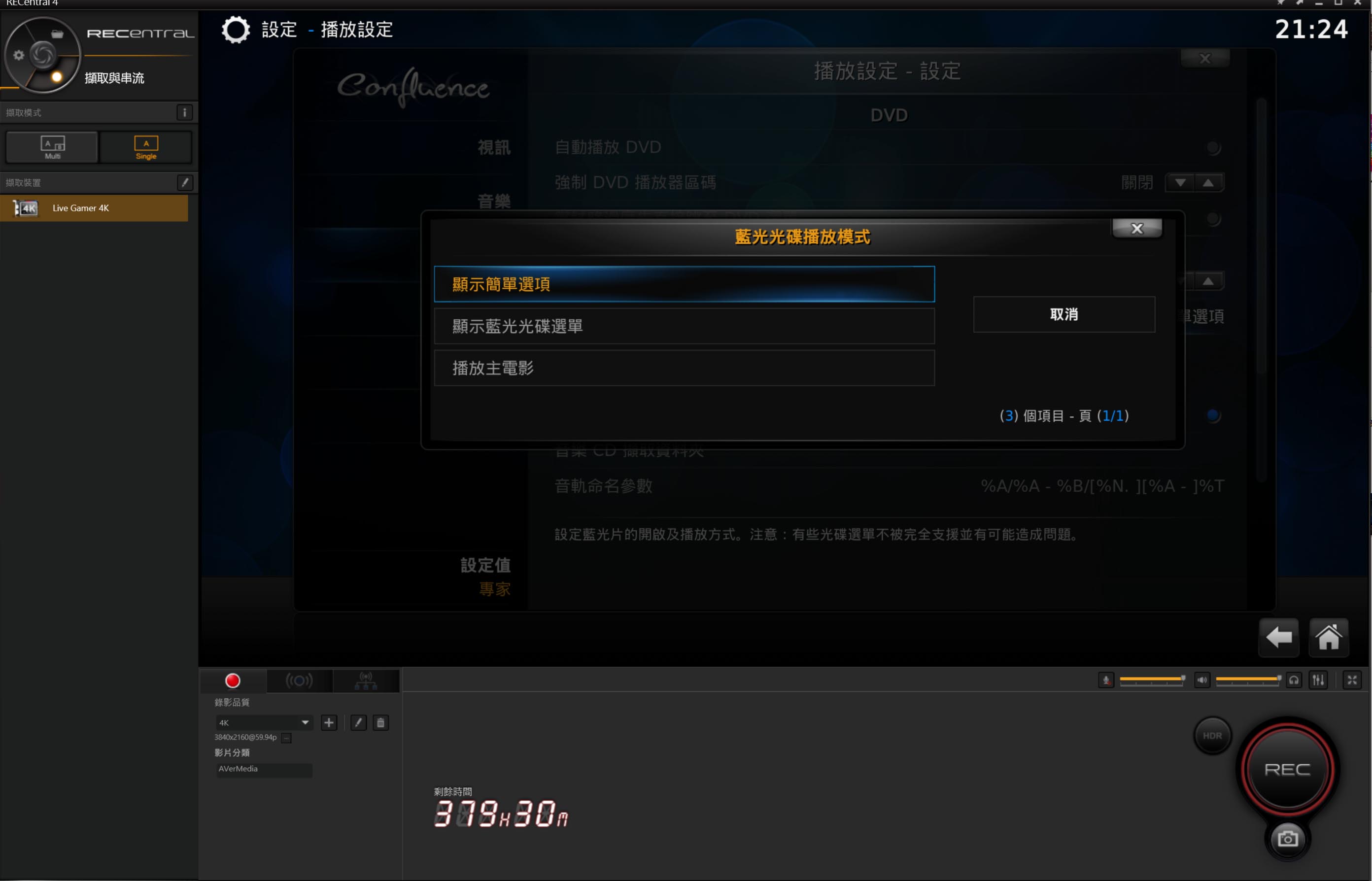Click the full-screen collapse arrows icon

1352,679
